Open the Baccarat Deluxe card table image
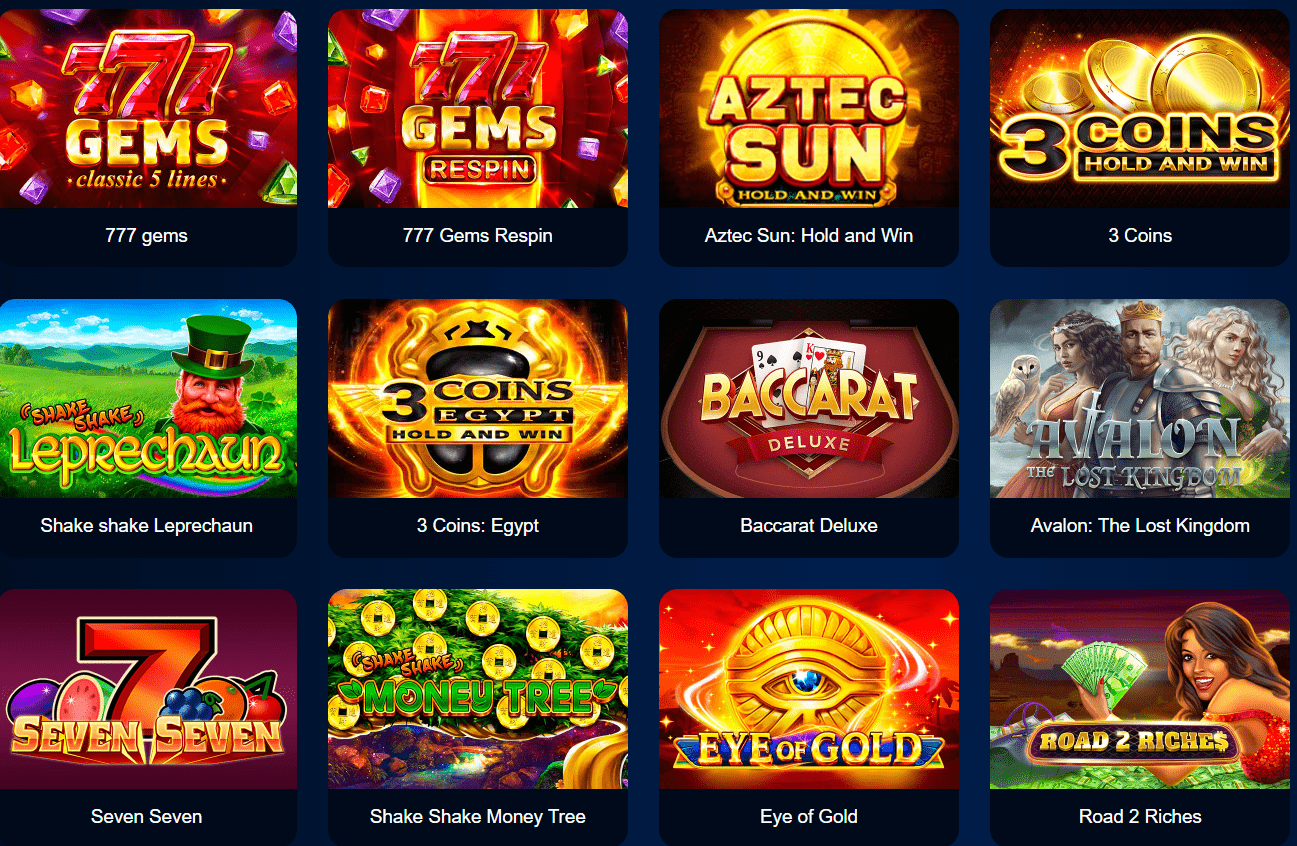The image size is (1297, 846). point(809,398)
